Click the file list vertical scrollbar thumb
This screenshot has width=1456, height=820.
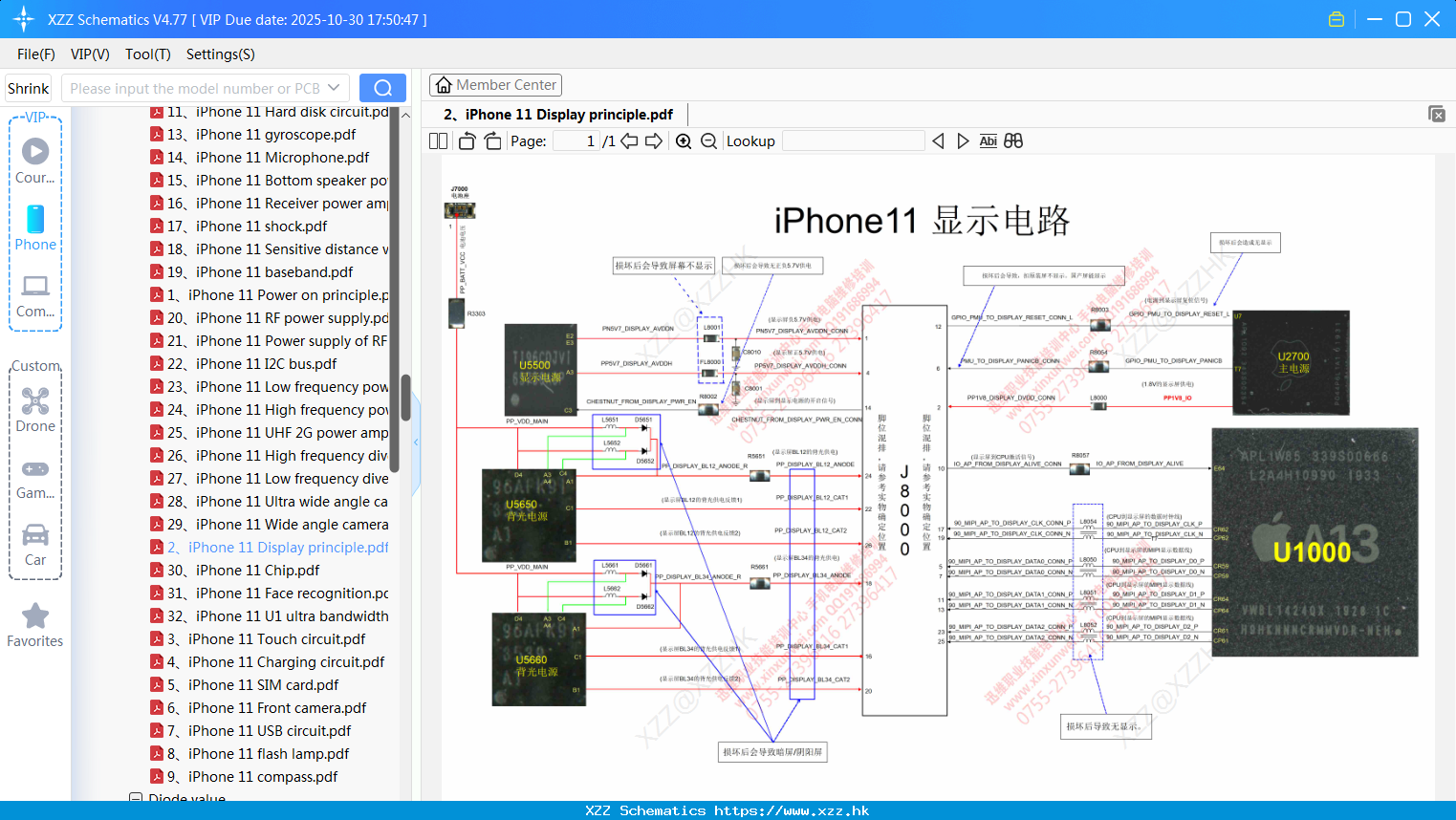[x=405, y=398]
